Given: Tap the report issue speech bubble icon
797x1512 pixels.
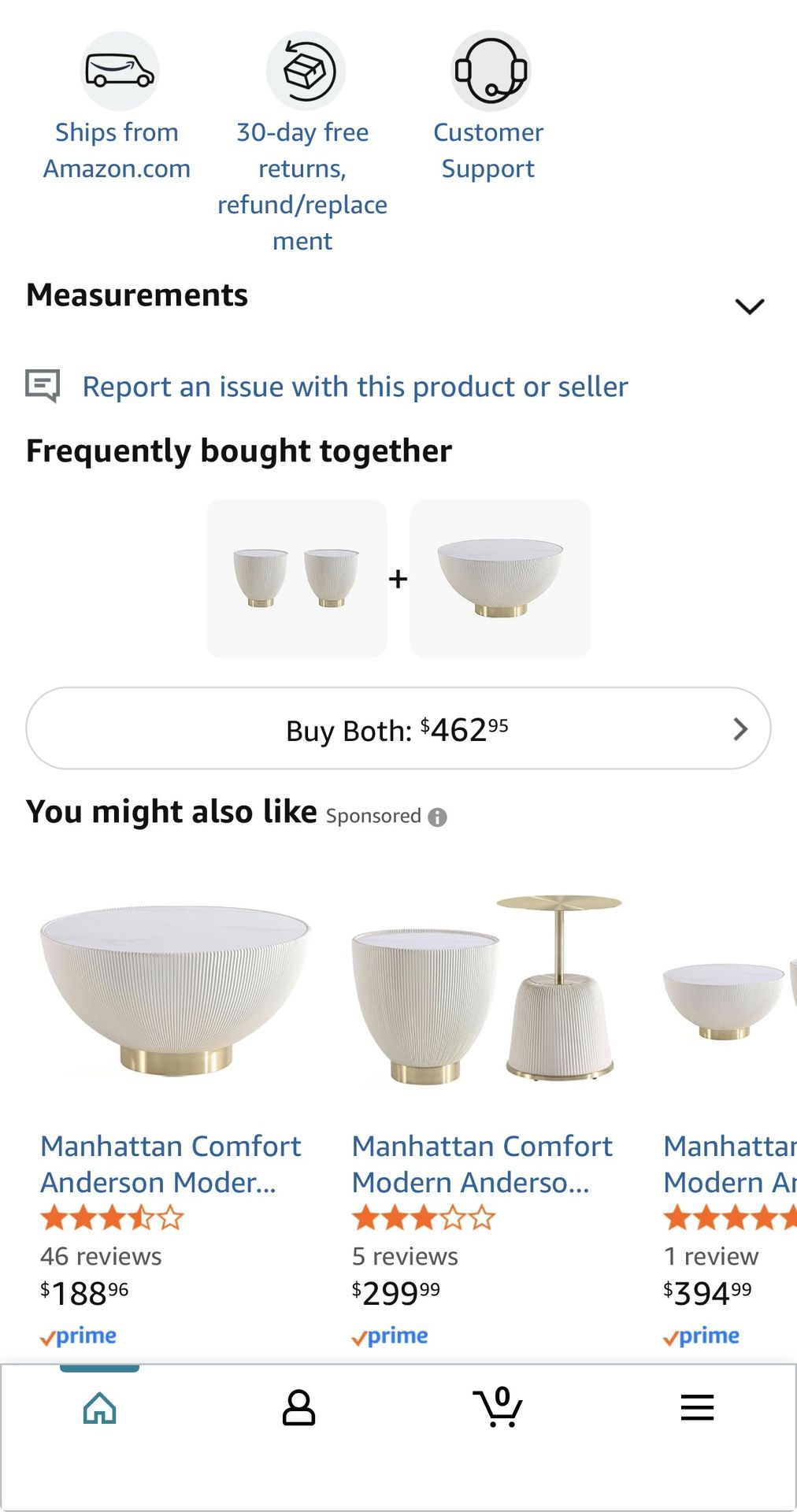Looking at the screenshot, I should click(x=43, y=386).
